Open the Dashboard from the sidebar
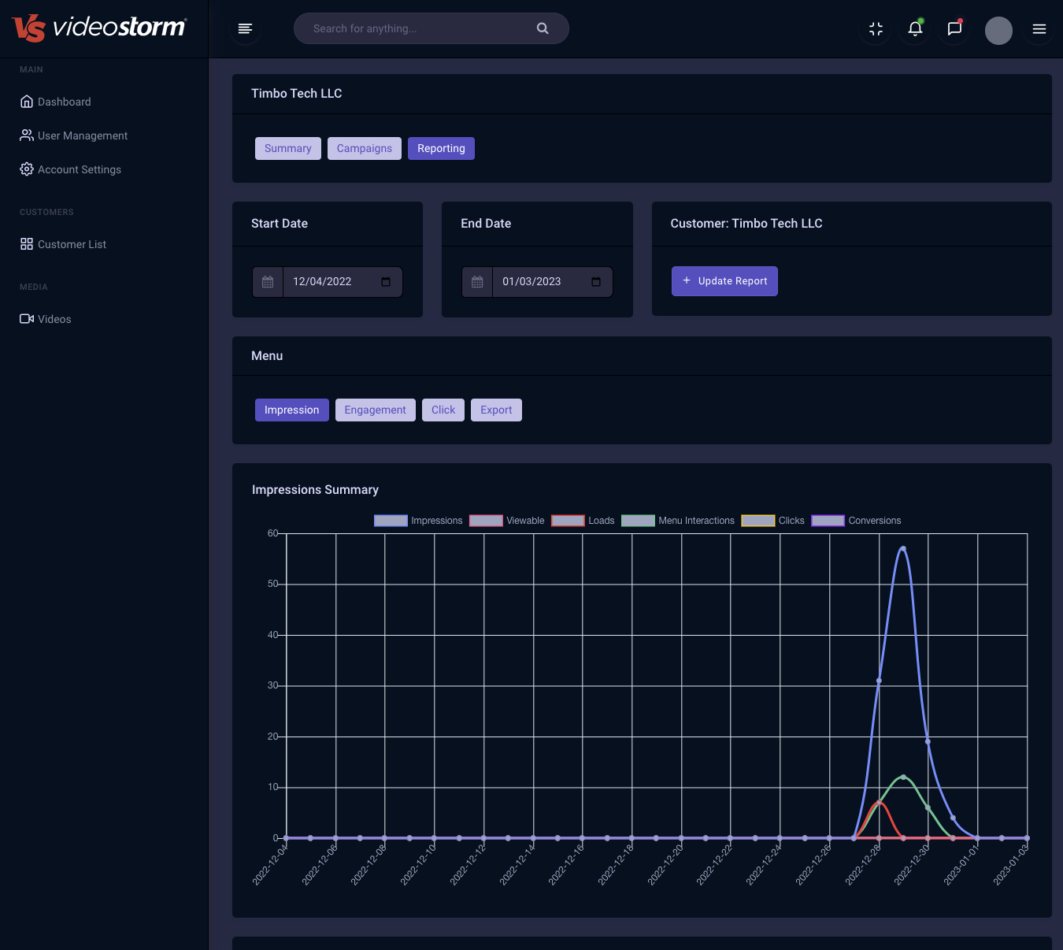Viewport: 1063px width, 950px height. [63, 101]
